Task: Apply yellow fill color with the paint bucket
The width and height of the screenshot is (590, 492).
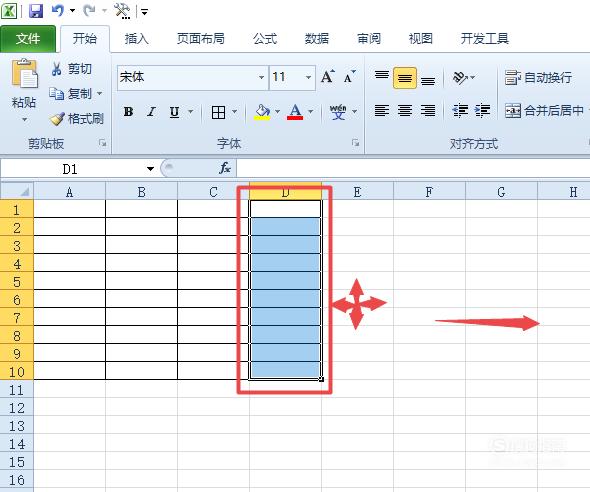Action: tap(262, 112)
